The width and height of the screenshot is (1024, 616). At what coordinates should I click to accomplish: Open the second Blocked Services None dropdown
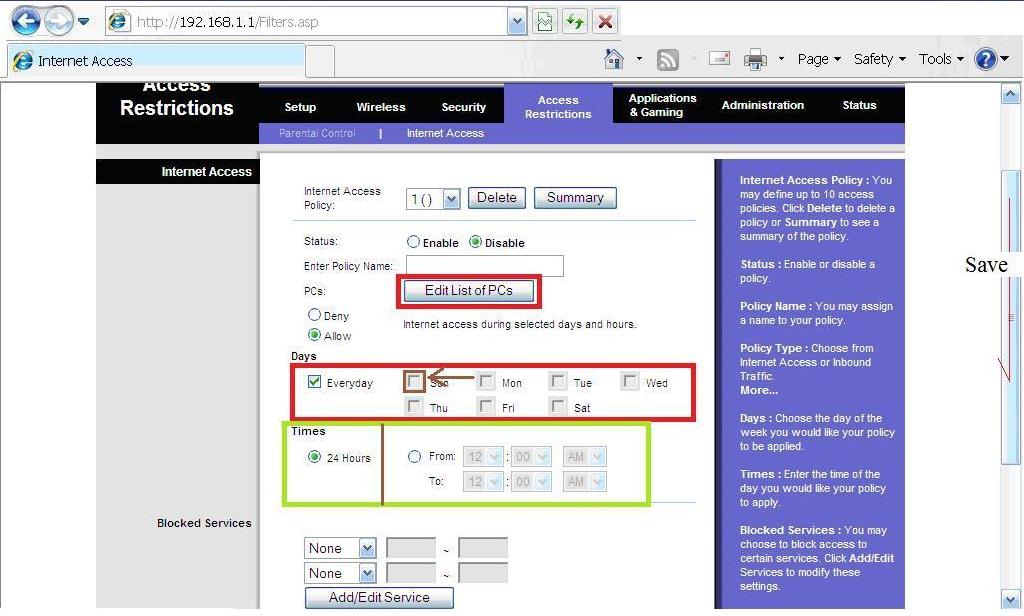[x=340, y=573]
